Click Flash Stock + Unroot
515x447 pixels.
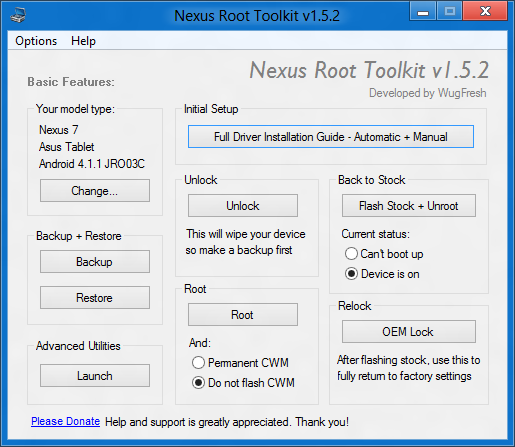click(x=409, y=206)
